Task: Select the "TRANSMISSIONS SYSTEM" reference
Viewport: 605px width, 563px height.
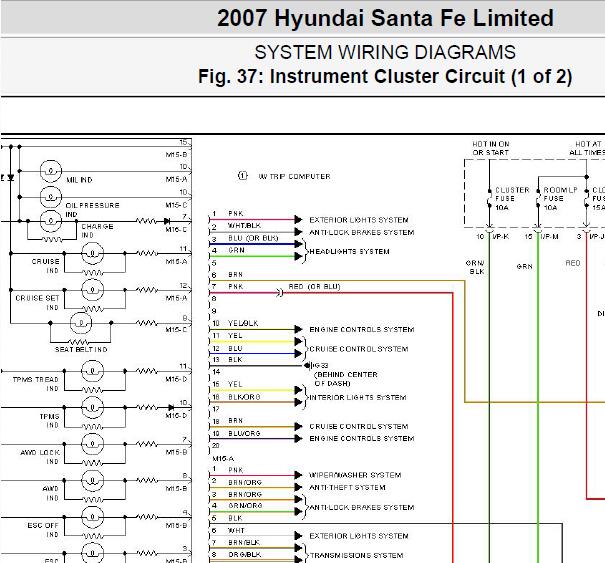Action: (357, 555)
